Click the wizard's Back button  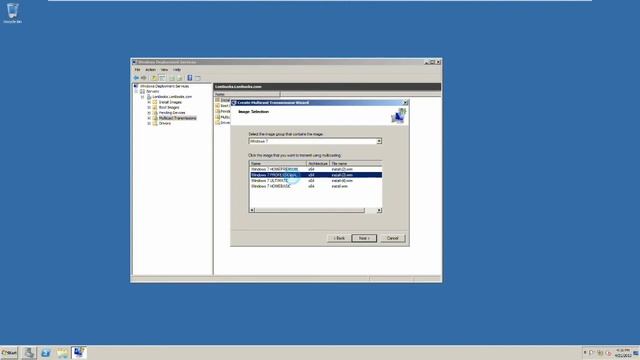click(339, 238)
